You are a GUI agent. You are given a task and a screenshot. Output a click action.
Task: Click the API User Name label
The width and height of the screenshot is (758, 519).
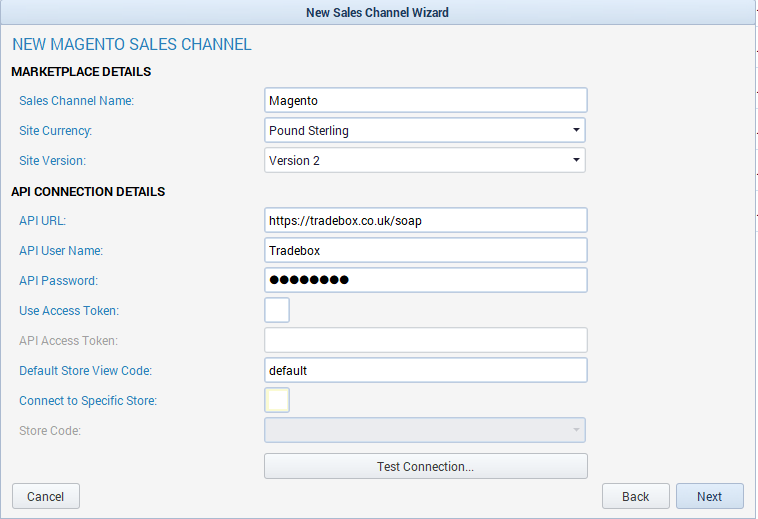tap(61, 251)
